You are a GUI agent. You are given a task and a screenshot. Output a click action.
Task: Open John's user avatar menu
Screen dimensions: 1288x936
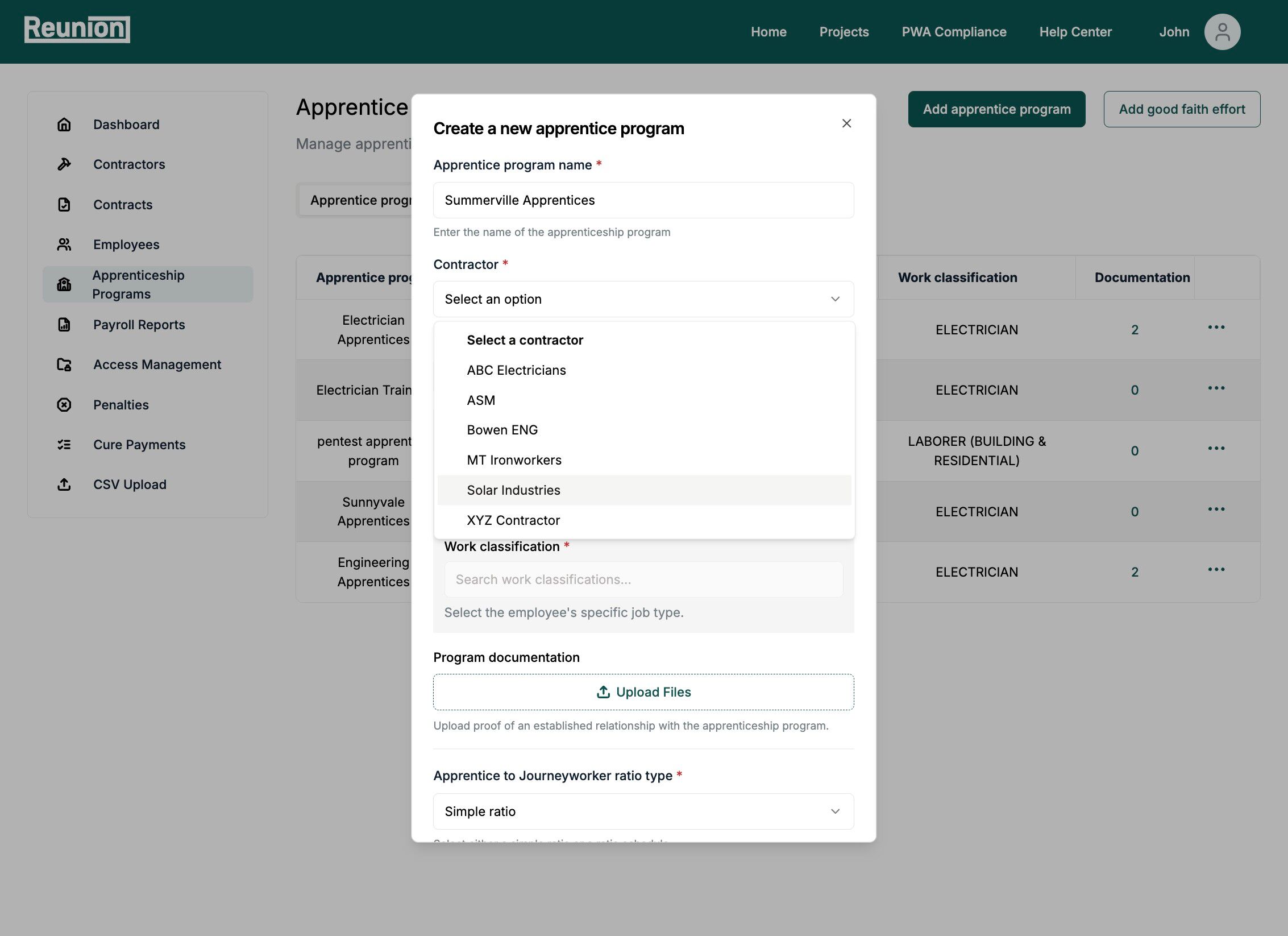coord(1221,32)
